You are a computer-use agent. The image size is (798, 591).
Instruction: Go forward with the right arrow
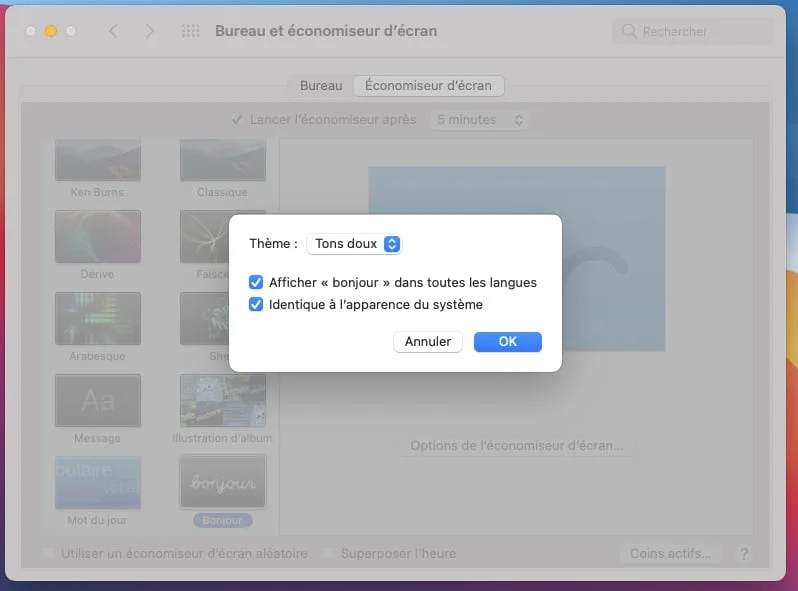tap(149, 31)
